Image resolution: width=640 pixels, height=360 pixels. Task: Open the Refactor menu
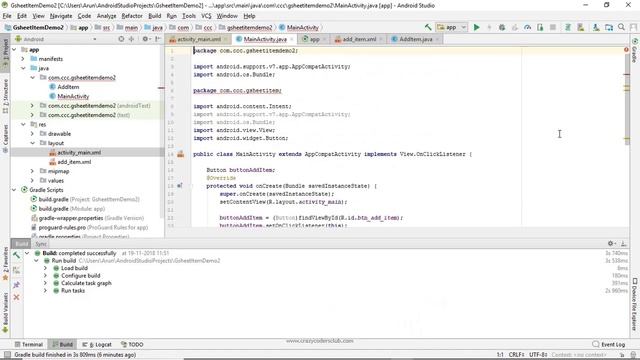pos(132,16)
